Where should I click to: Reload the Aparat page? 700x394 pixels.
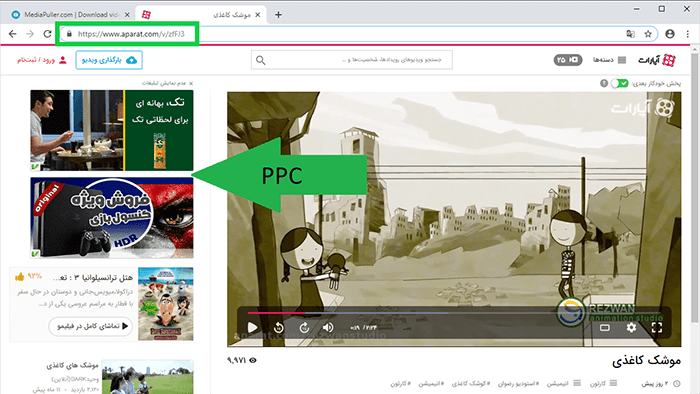tap(47, 34)
